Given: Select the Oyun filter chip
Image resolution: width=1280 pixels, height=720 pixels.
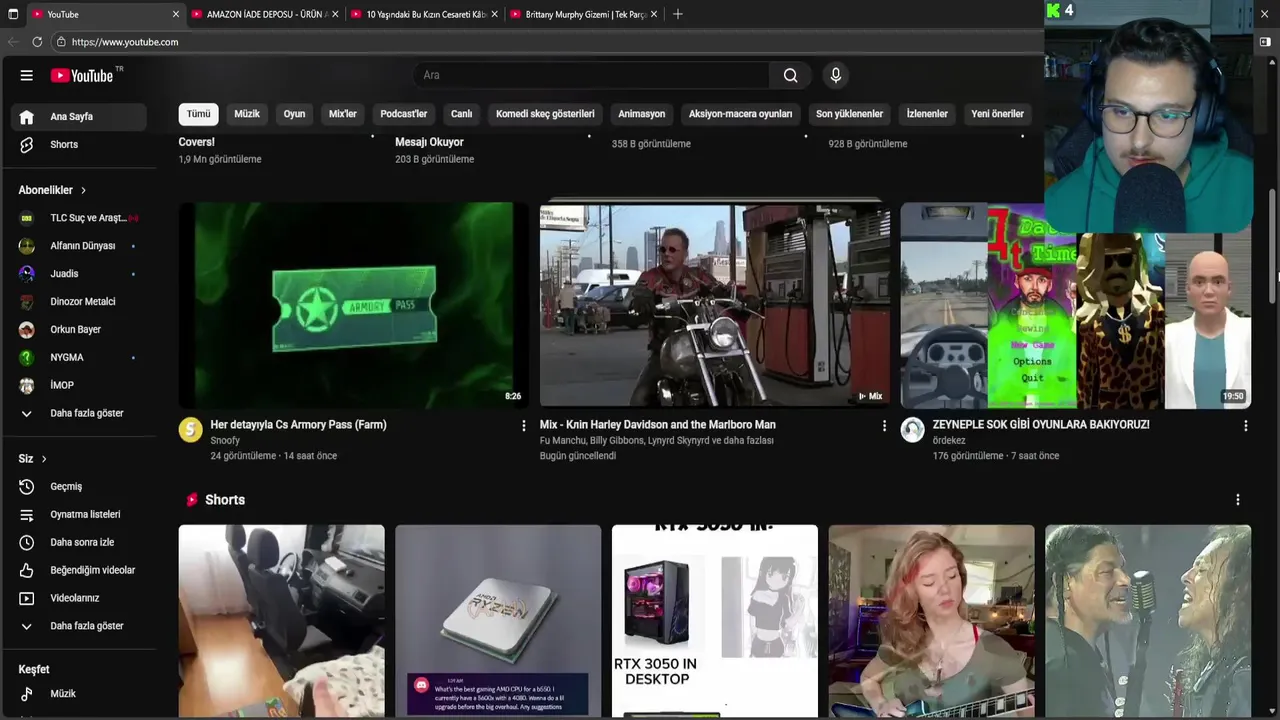Looking at the screenshot, I should coord(294,114).
